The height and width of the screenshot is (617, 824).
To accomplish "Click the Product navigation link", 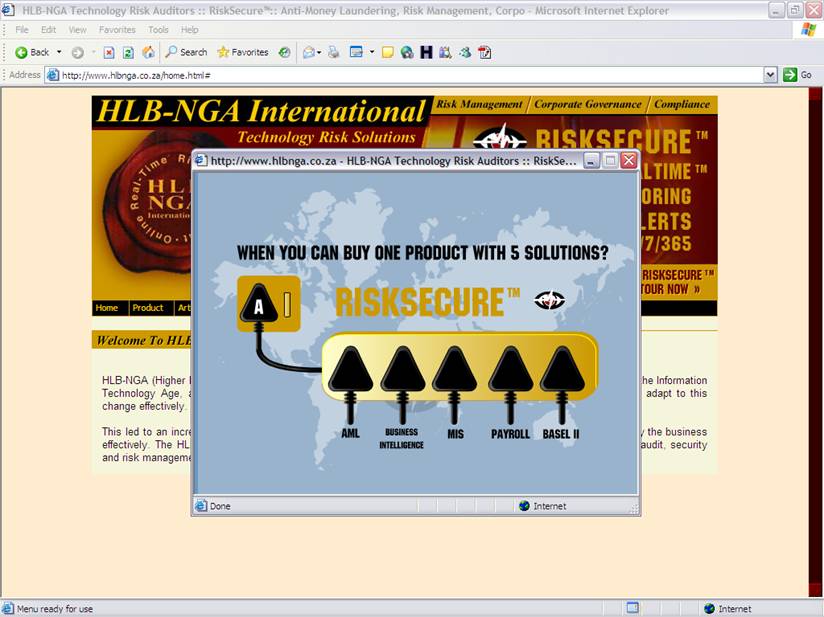I will [x=148, y=308].
